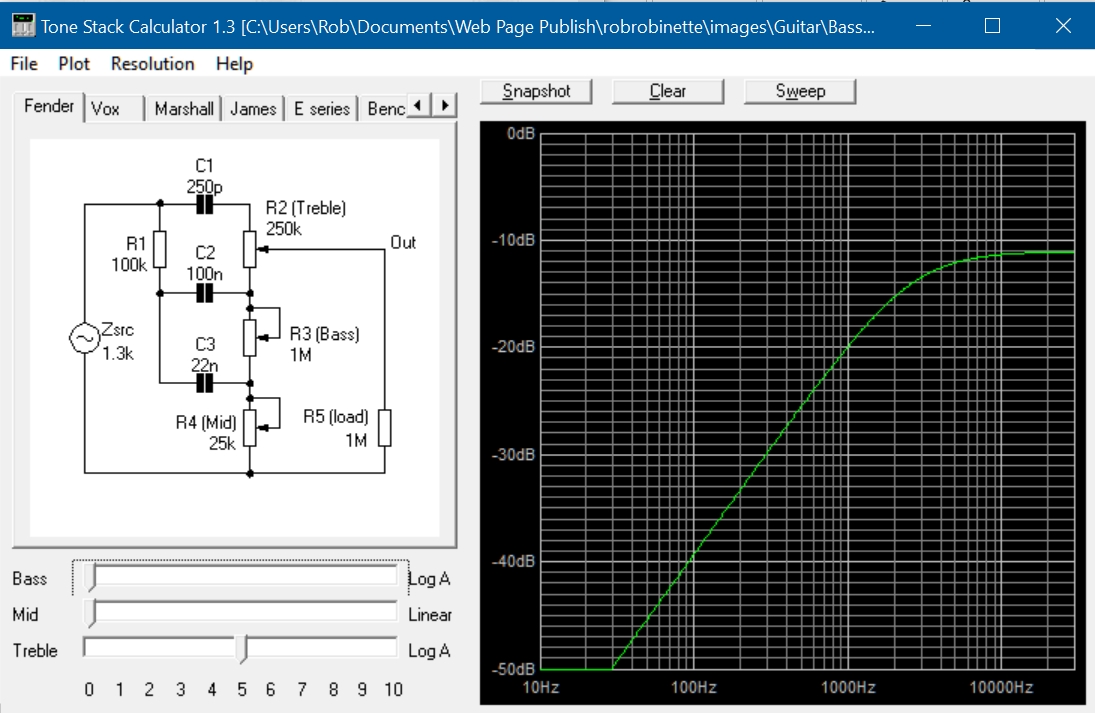This screenshot has height=713, width=1095.
Task: Switch to the Marshall tab
Action: [184, 109]
